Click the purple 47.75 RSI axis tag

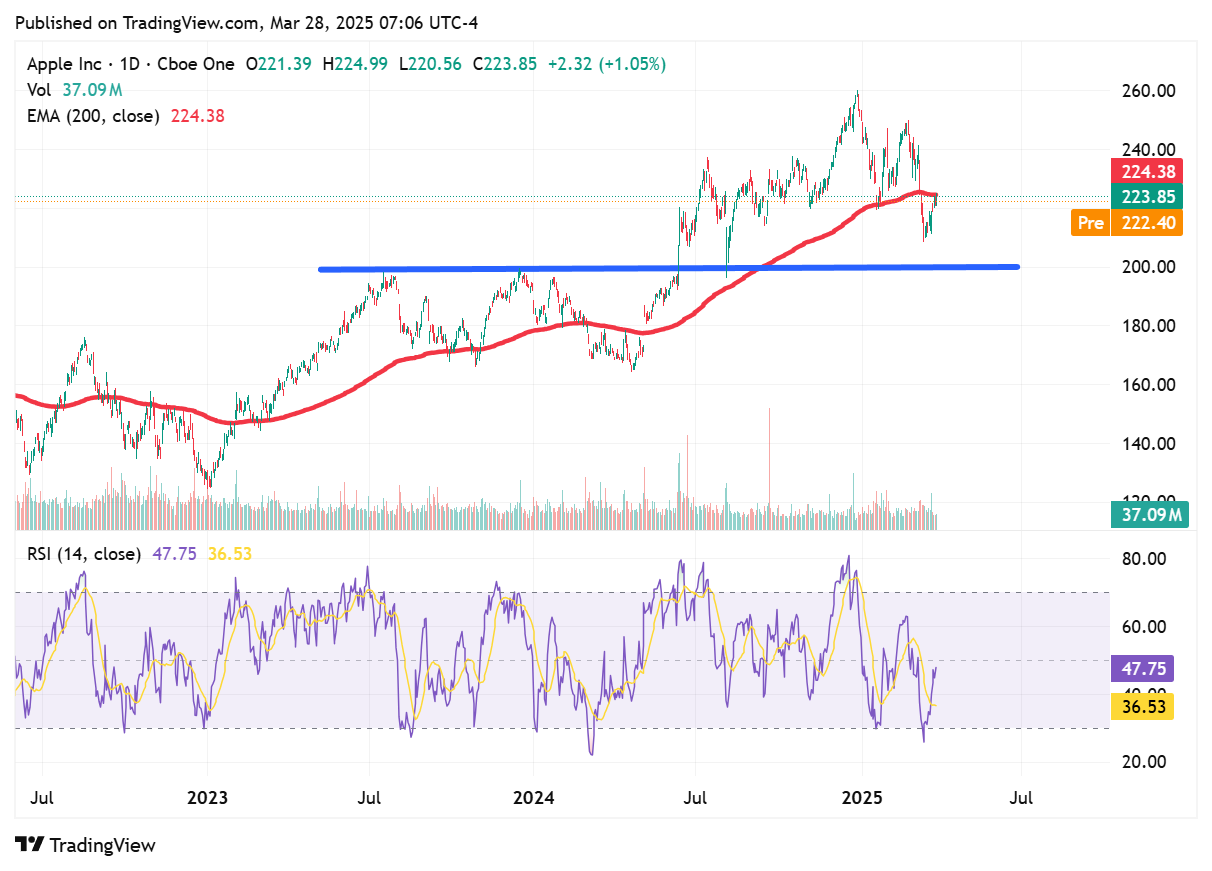coord(1142,669)
